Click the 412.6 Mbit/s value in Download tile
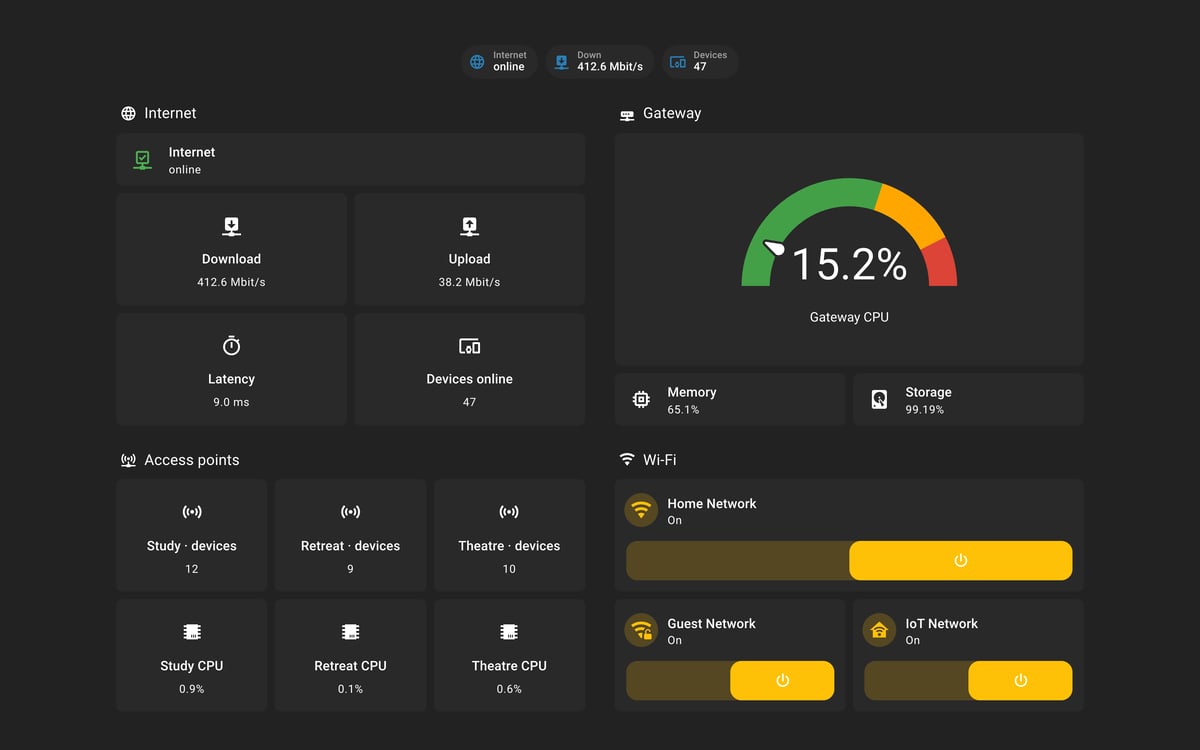This screenshot has height=750, width=1200. pyautogui.click(x=231, y=282)
